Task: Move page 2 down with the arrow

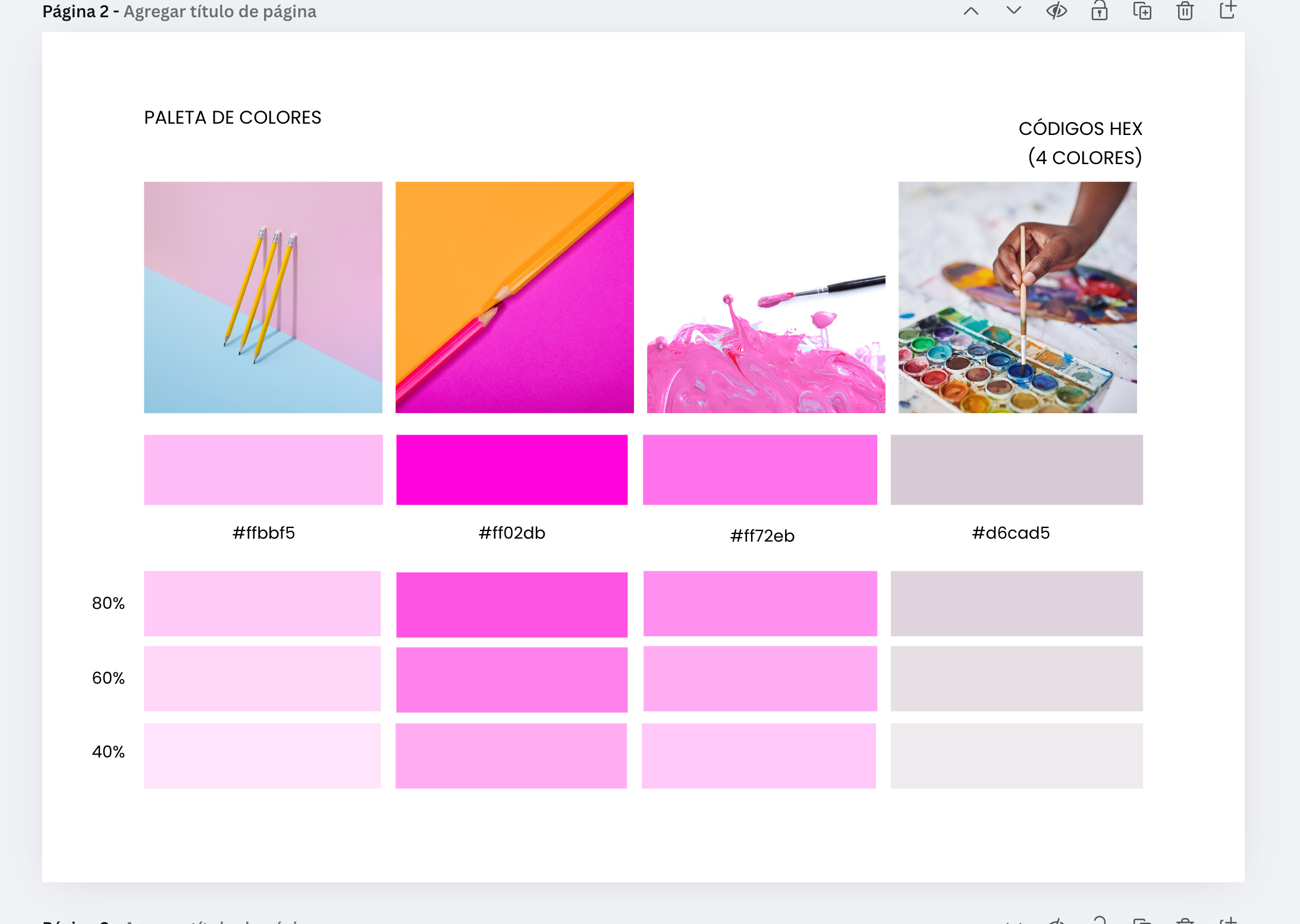Action: [1013, 10]
